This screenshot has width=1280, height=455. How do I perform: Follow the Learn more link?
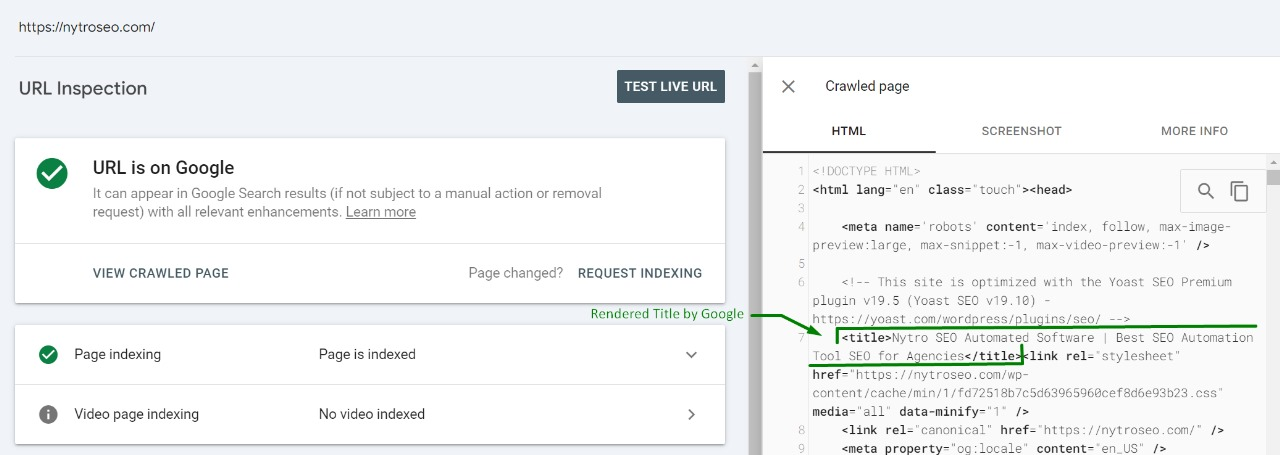(380, 212)
